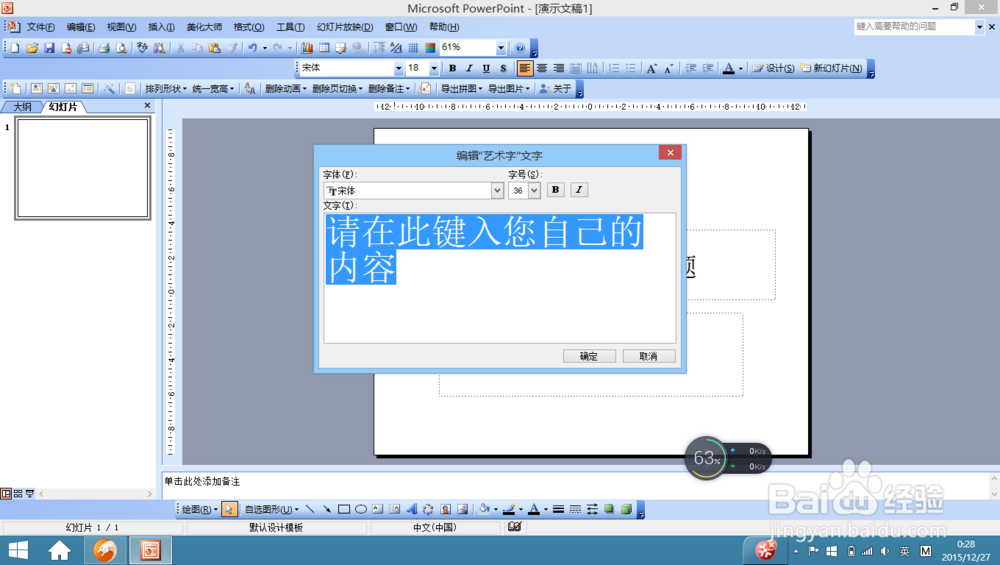Insert WordArt from drawing toolbar

[411, 509]
